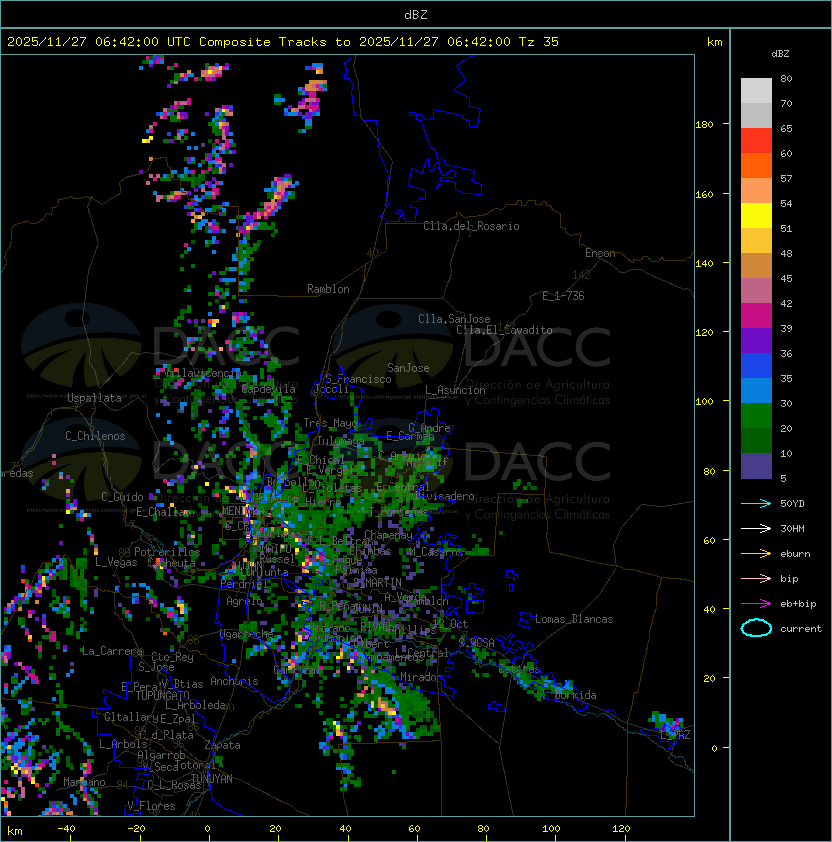
Task: Click the magenta eb+bip arrow legend icon
Action: click(x=756, y=604)
